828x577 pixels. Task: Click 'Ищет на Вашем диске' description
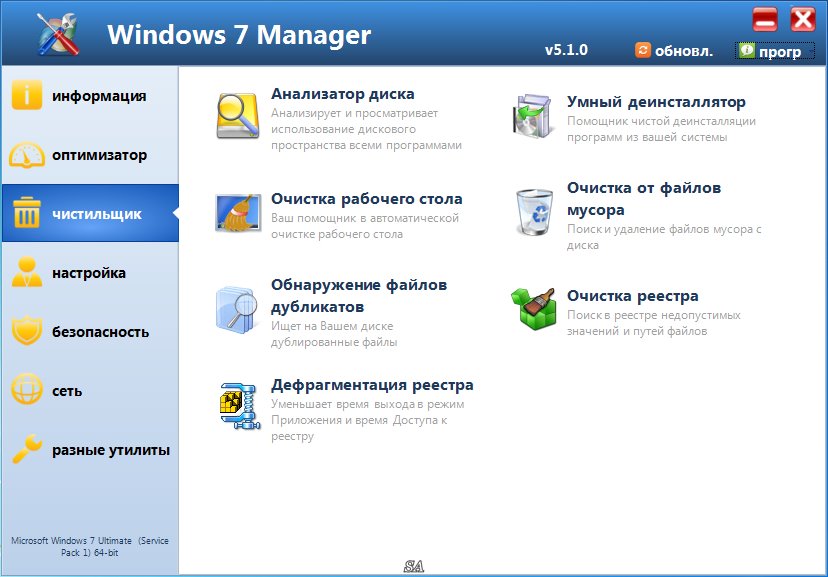334,334
